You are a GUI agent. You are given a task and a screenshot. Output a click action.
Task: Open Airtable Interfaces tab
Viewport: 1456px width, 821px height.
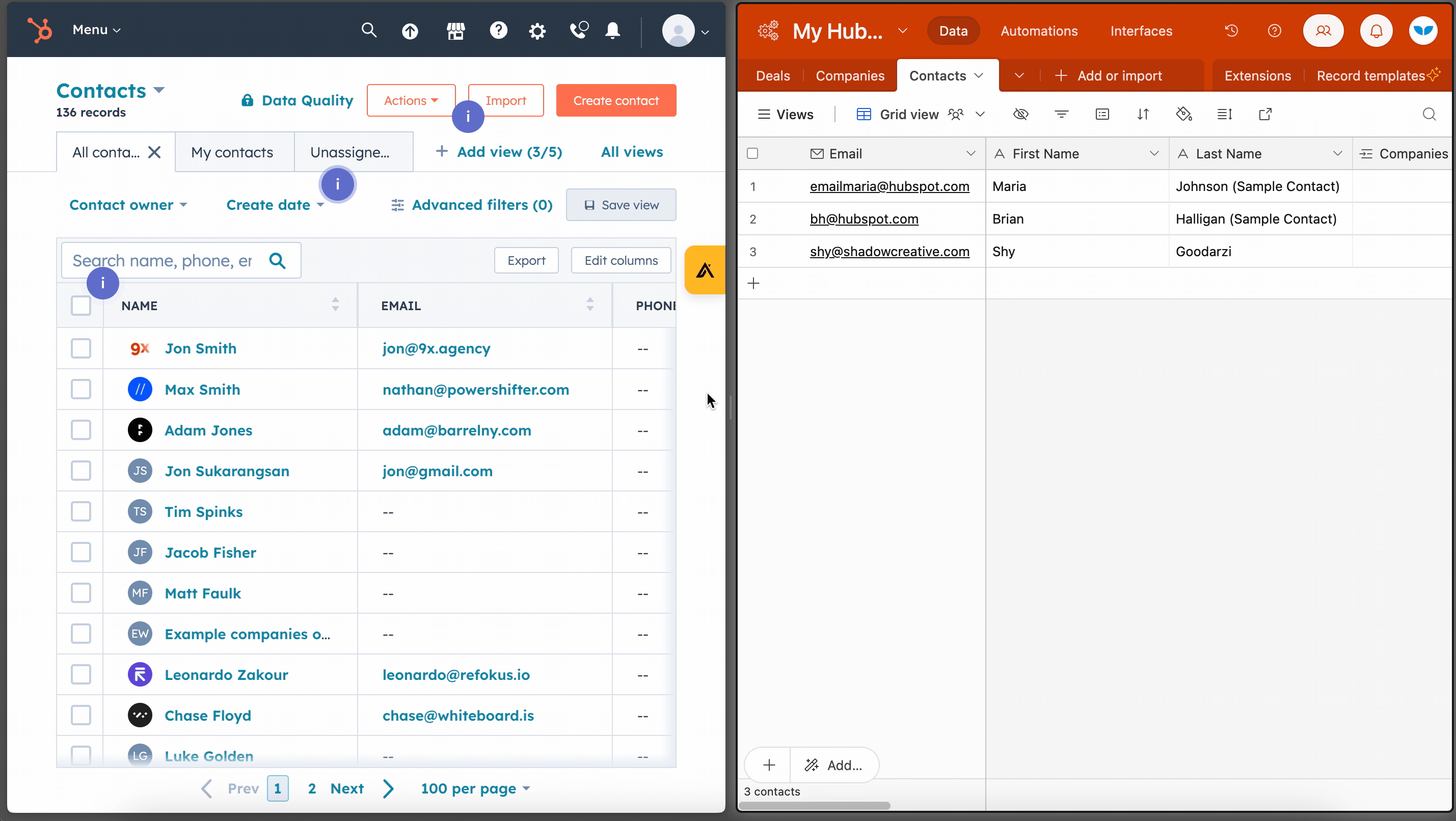point(1141,31)
